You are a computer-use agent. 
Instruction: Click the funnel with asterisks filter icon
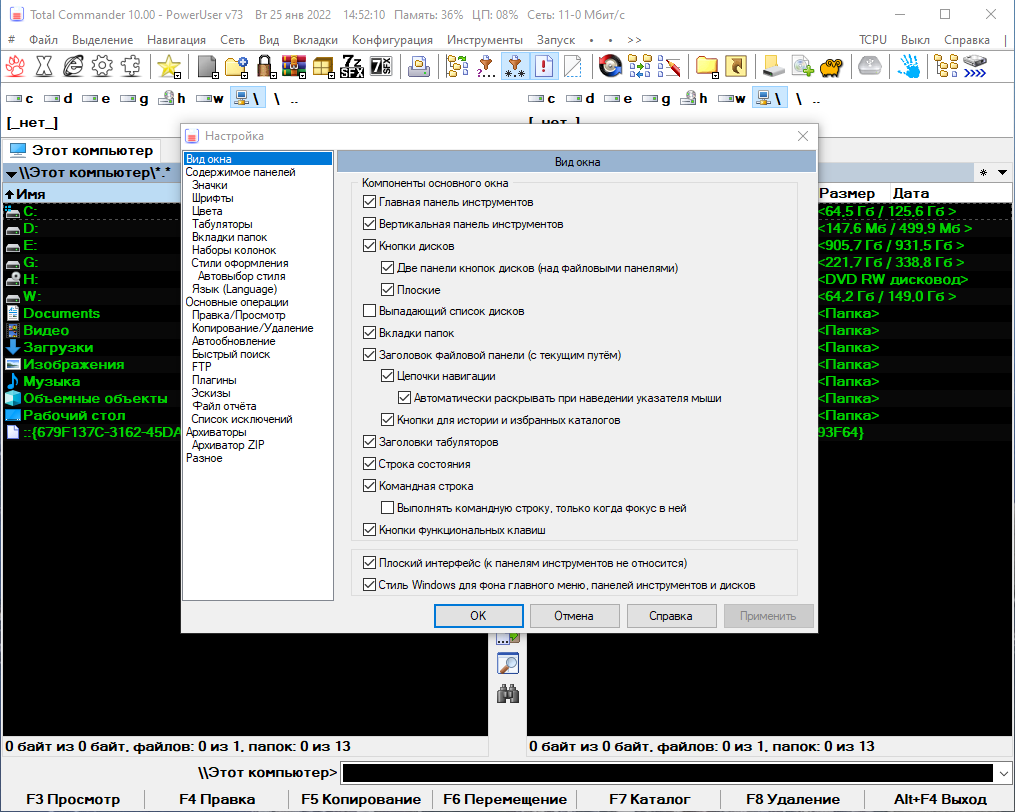515,66
